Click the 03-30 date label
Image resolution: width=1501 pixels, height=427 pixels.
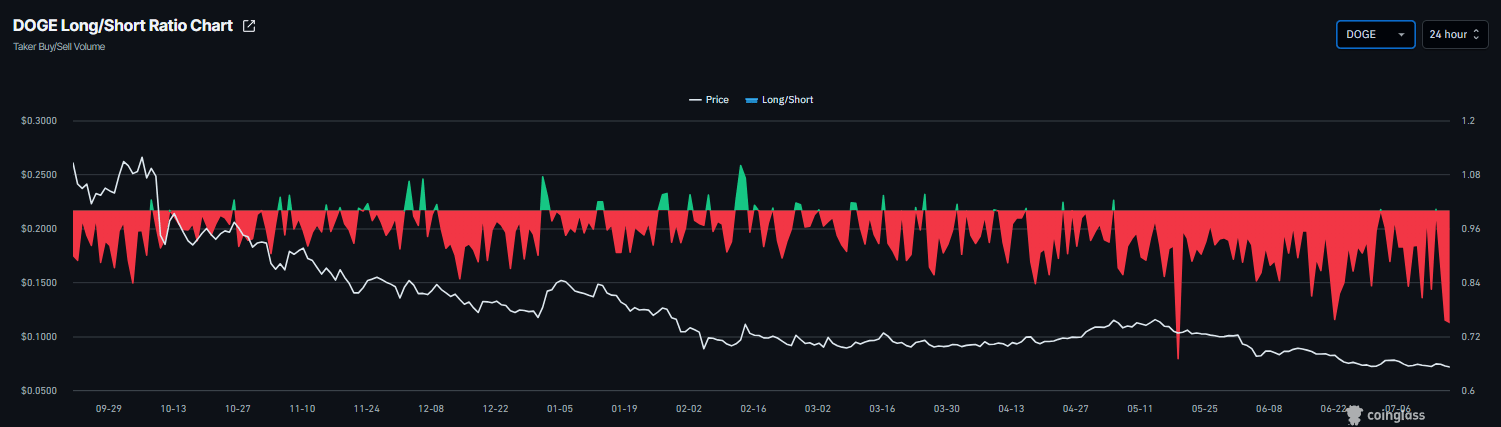coord(947,409)
